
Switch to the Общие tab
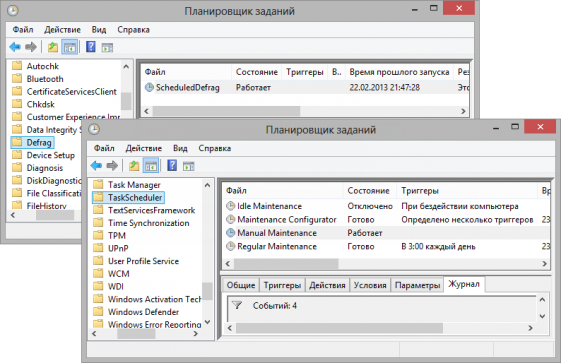241,285
